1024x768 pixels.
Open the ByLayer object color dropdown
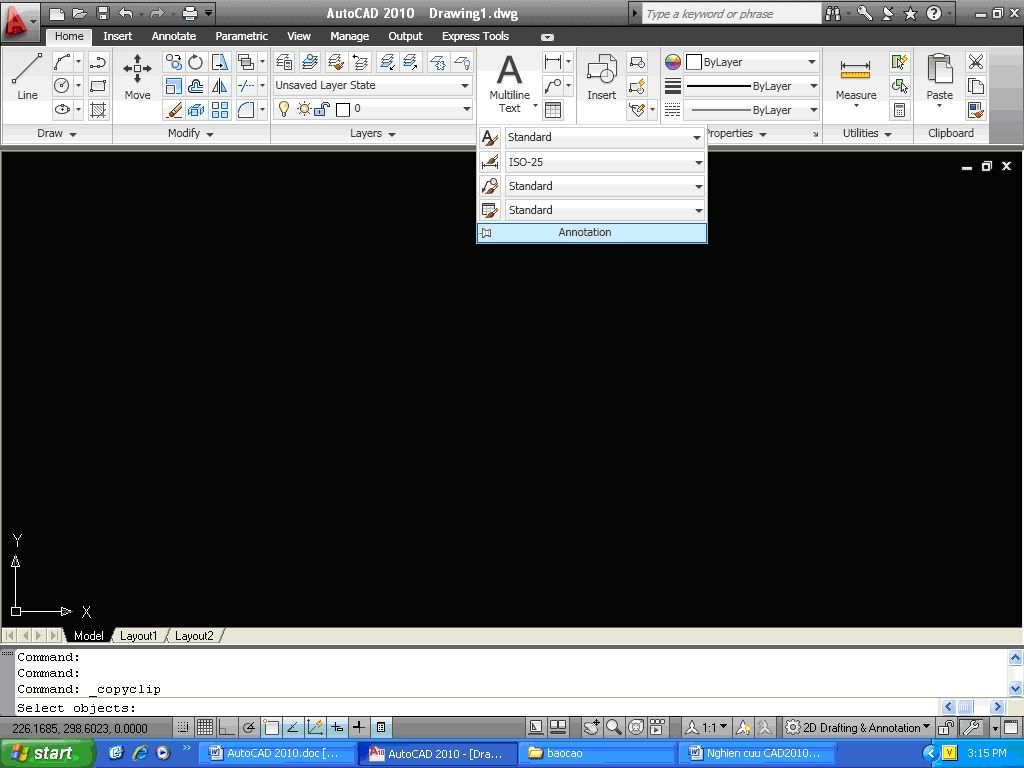751,62
